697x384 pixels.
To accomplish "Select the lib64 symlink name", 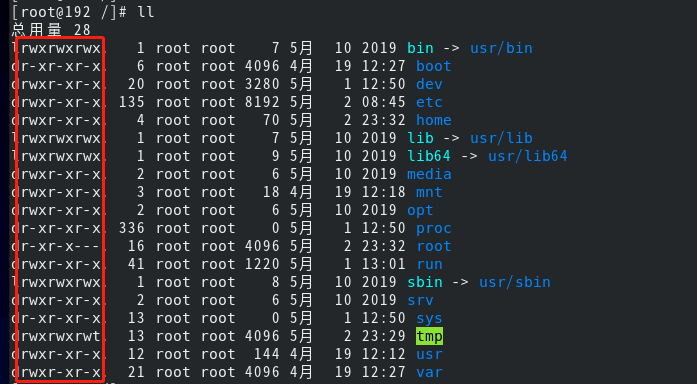I will [429, 156].
